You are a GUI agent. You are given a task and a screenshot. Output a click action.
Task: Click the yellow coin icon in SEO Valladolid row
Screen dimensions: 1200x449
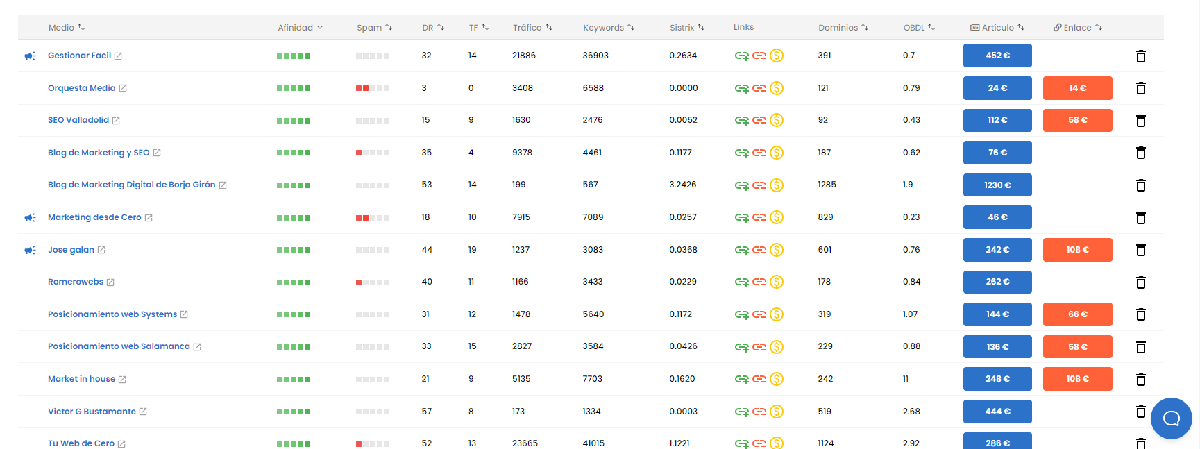(776, 121)
